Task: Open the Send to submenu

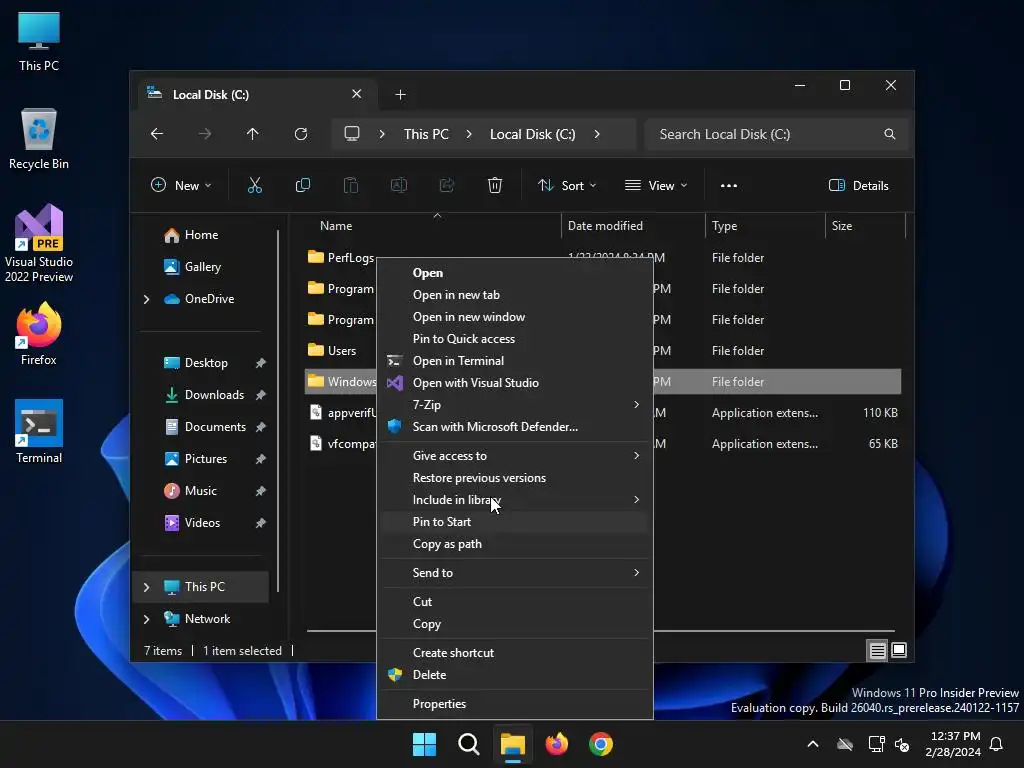Action: [x=515, y=573]
